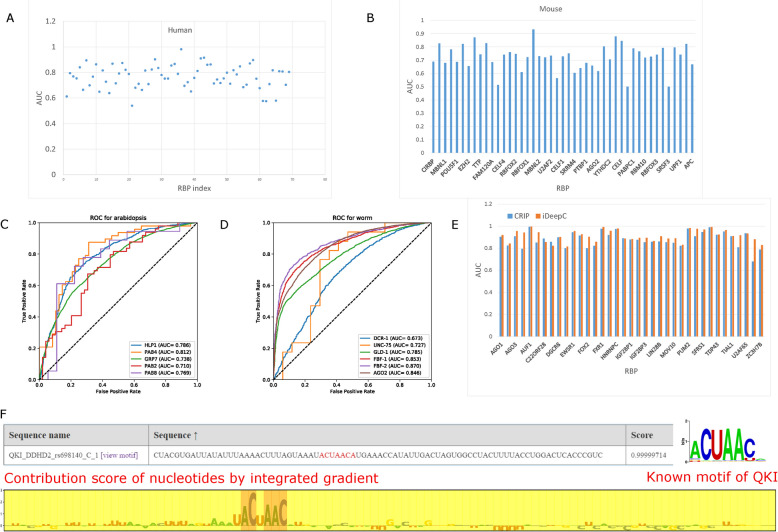This screenshot has height=532, width=778.
Task: Click the AGO1 label on CRIP/iDeepC chart
Action: (x=497, y=347)
